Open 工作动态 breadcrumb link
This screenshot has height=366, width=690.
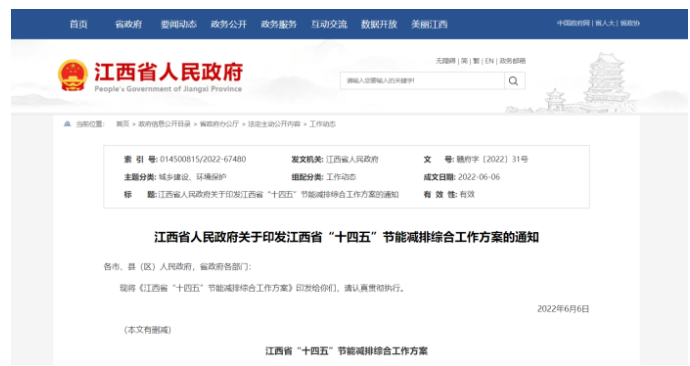tap(322, 124)
